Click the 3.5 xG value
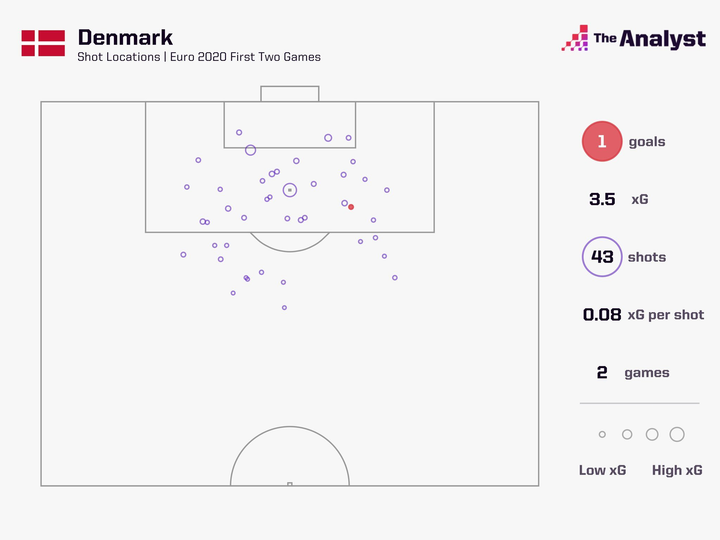The image size is (720, 540). coord(602,199)
